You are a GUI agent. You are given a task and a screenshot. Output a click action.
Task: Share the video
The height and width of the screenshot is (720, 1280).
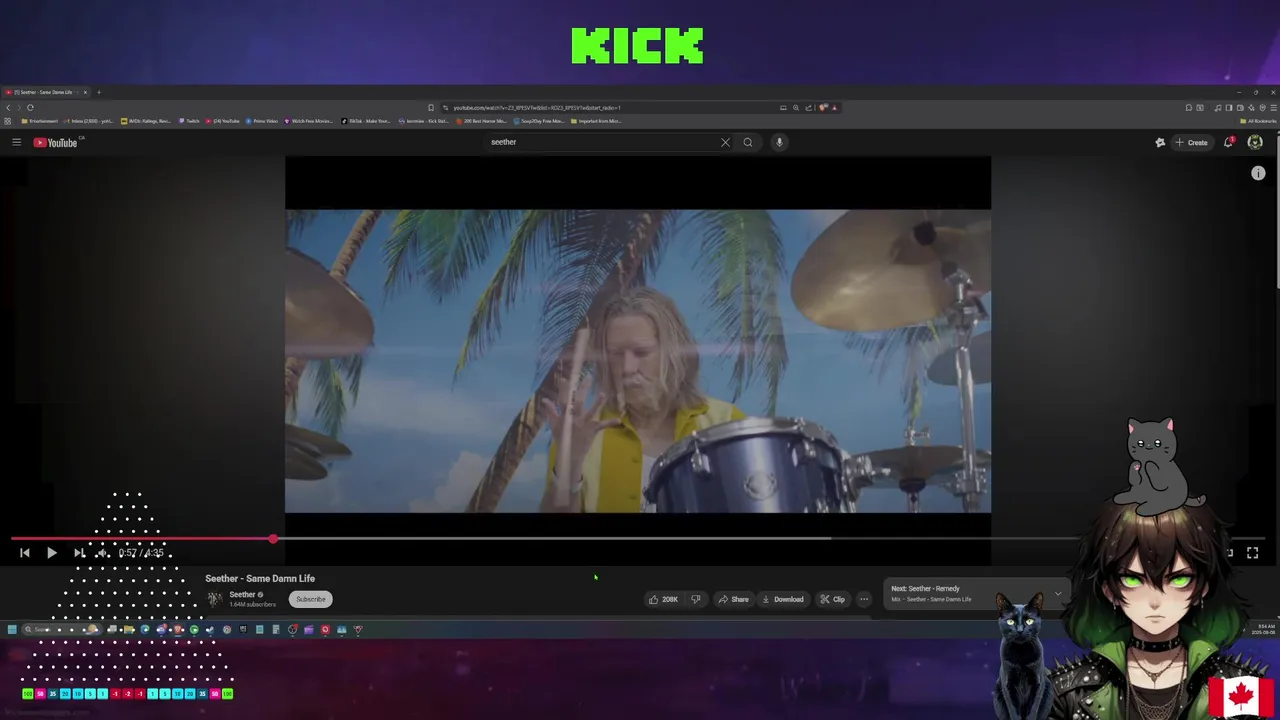pyautogui.click(x=733, y=599)
